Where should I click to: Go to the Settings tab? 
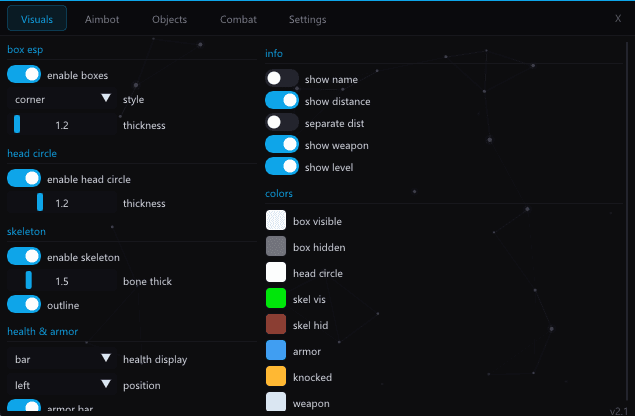tap(307, 19)
